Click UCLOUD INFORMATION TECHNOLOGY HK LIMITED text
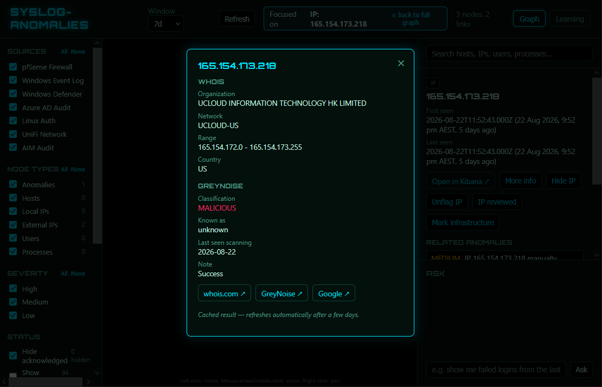This screenshot has width=602, height=387. (282, 103)
